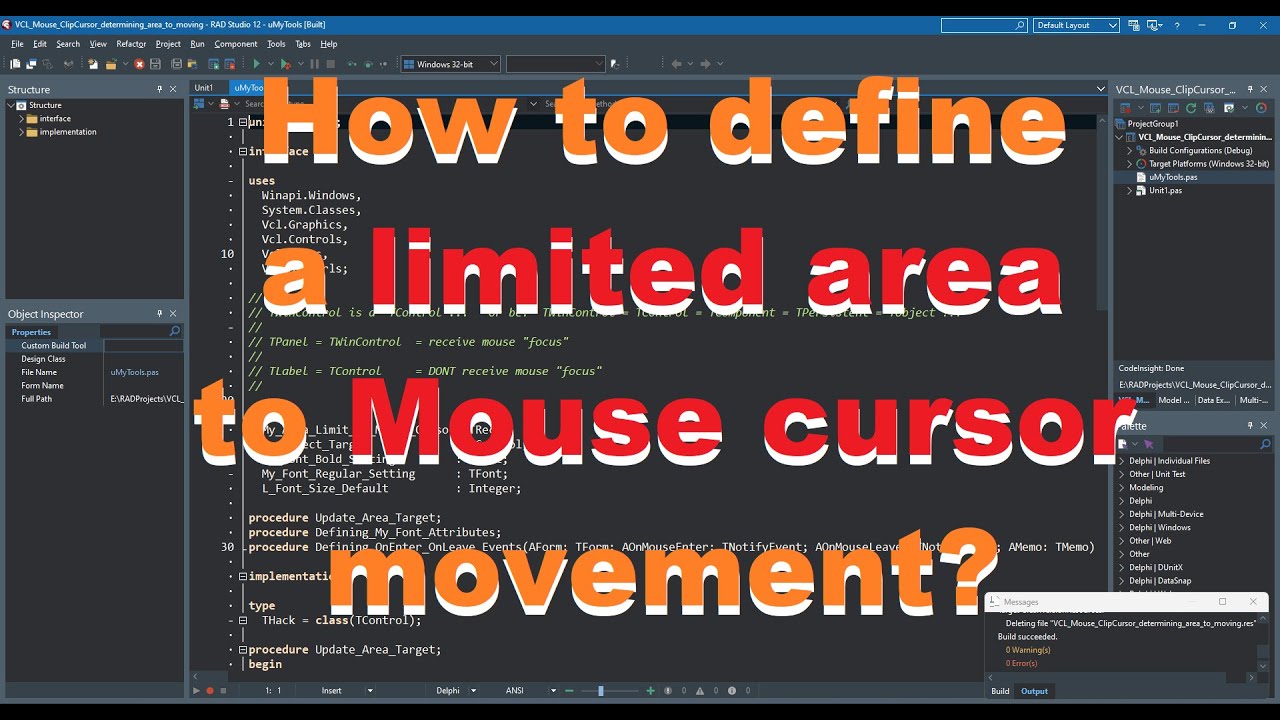Click the editor zoom slider handle
1280x720 pixels.
600,690
